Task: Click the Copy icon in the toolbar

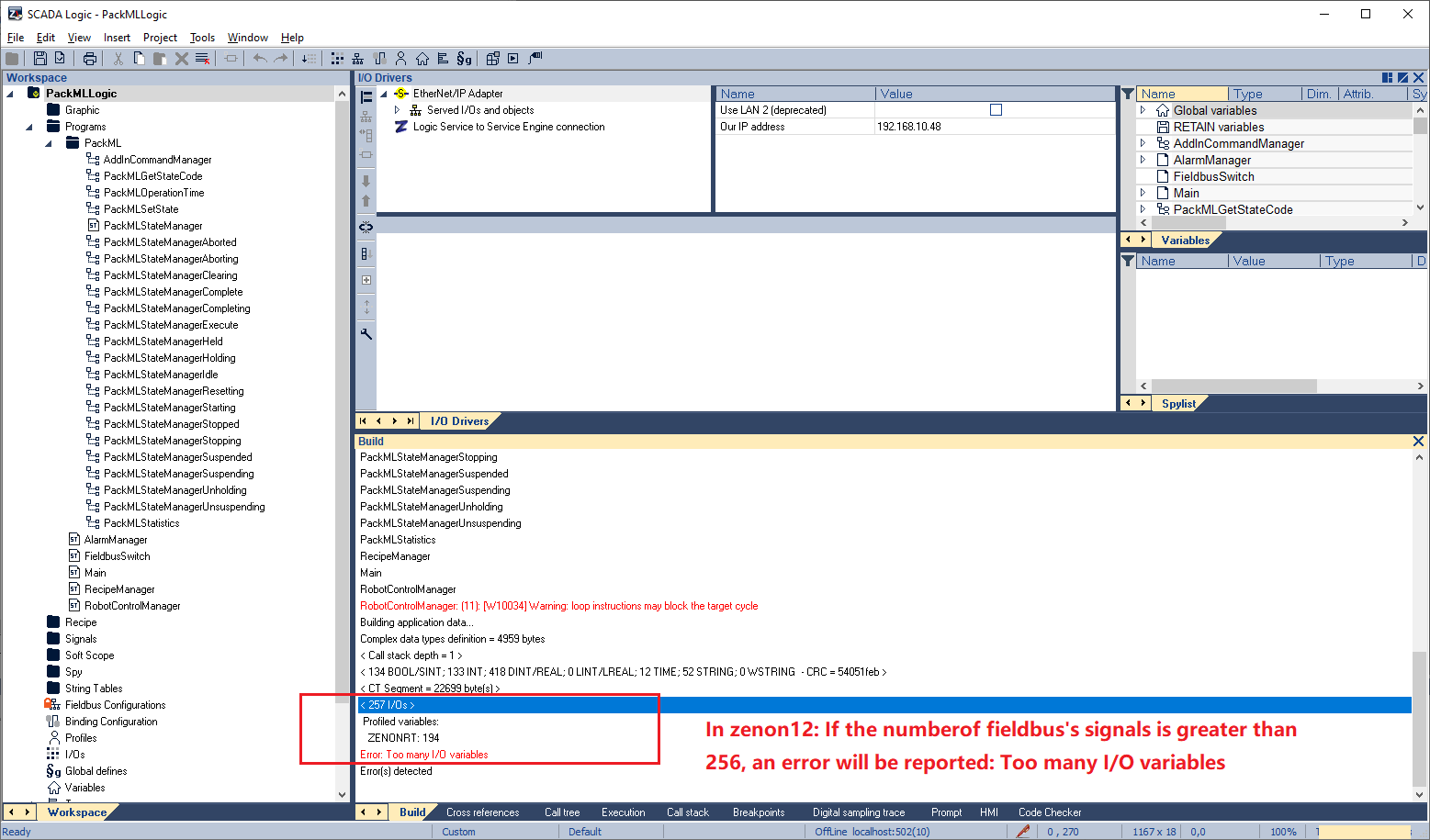Action: [139, 59]
